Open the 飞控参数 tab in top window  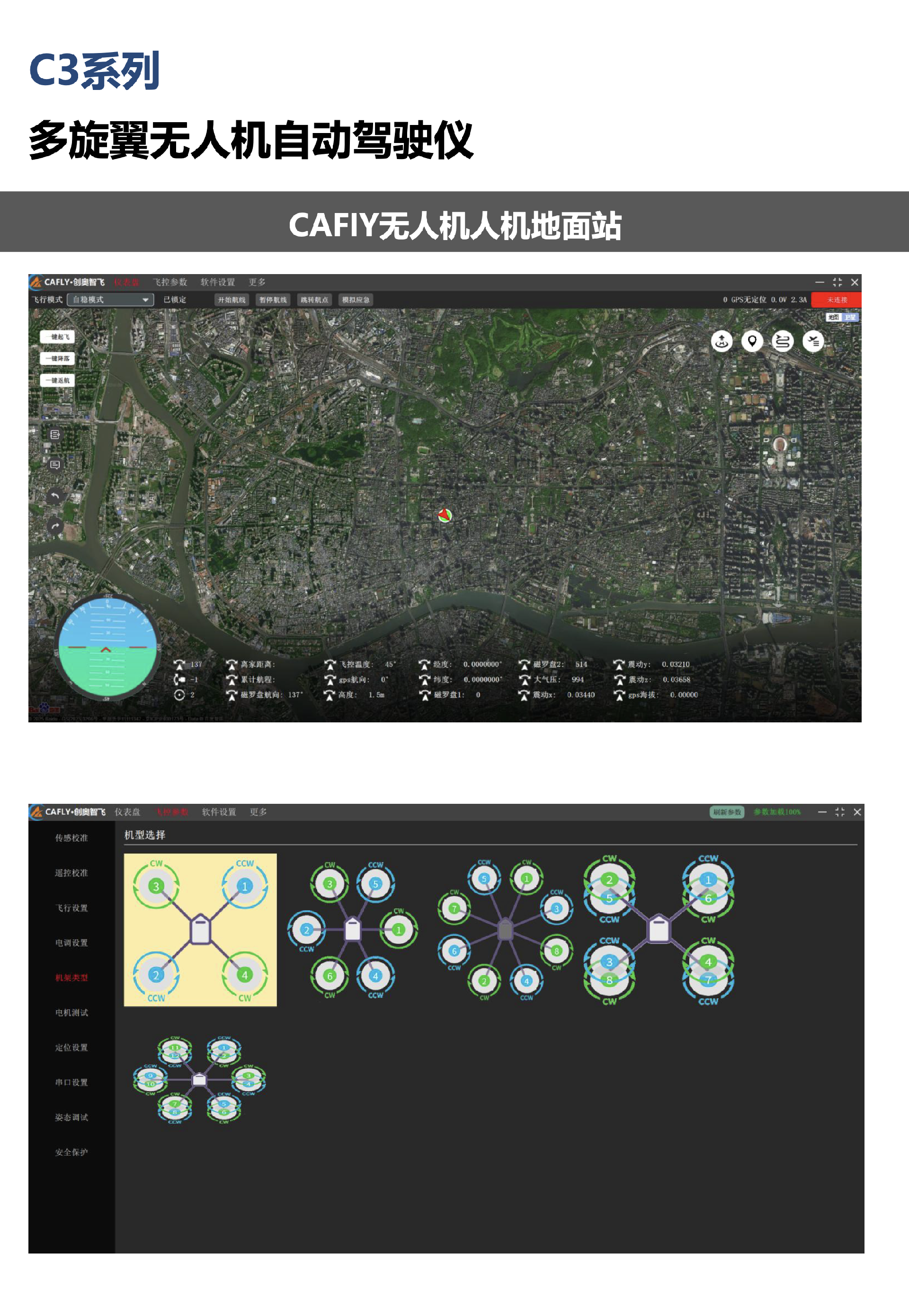pos(169,282)
